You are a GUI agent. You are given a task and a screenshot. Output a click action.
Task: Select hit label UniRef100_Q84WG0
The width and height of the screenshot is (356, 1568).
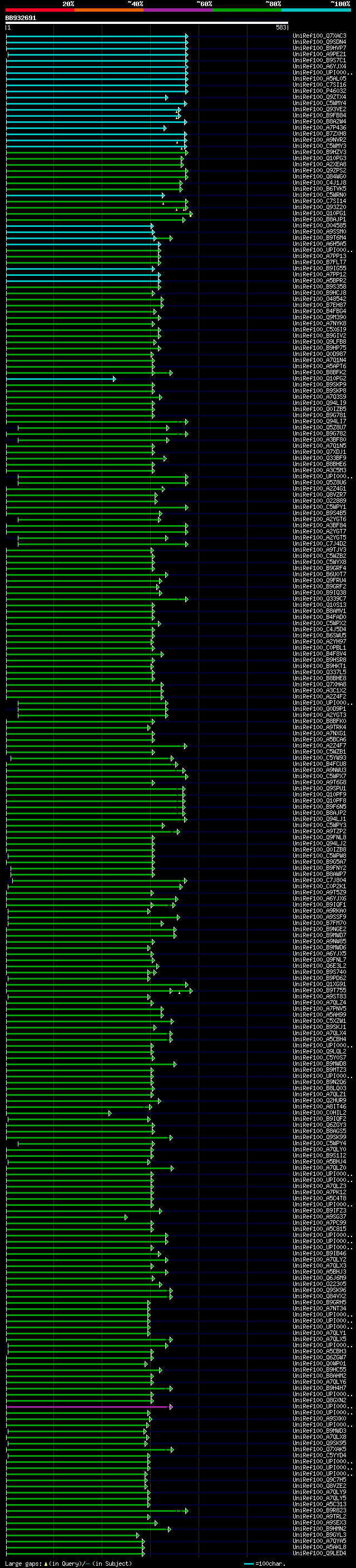pos(319,176)
